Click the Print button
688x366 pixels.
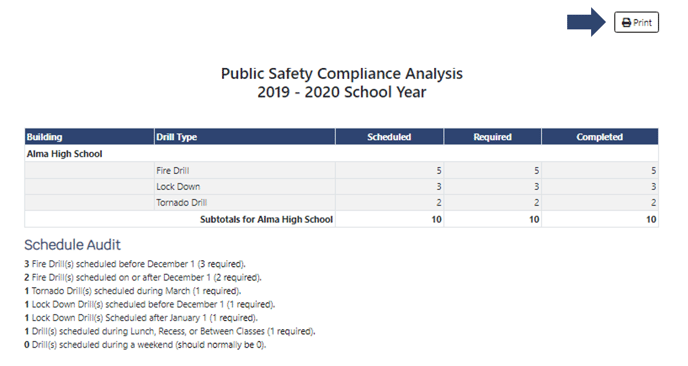[636, 22]
